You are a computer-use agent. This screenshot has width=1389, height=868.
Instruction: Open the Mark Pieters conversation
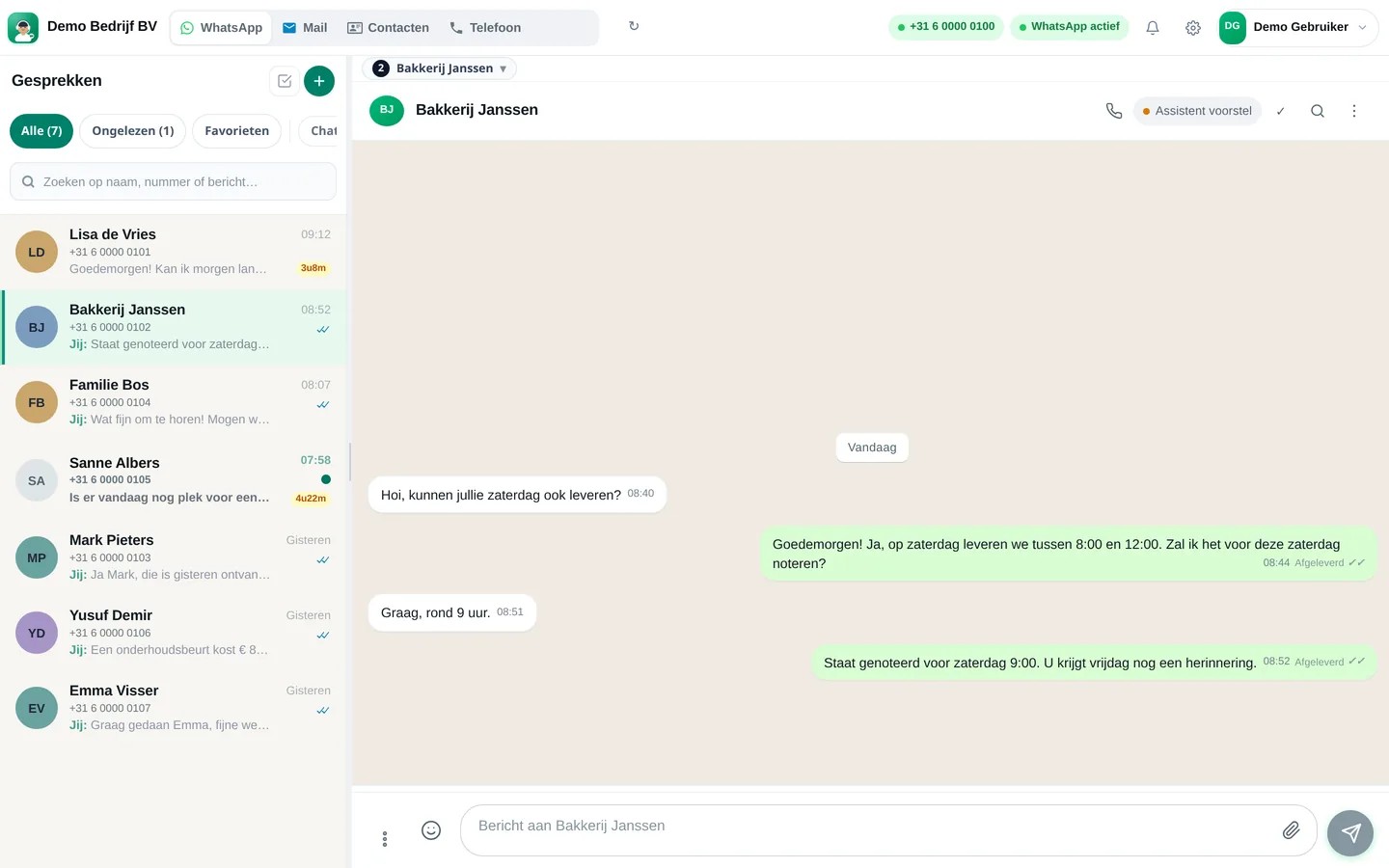(x=174, y=558)
